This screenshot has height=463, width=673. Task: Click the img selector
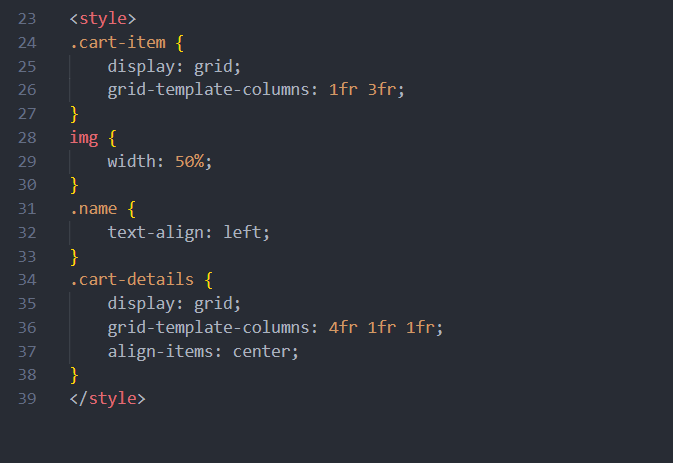84,137
